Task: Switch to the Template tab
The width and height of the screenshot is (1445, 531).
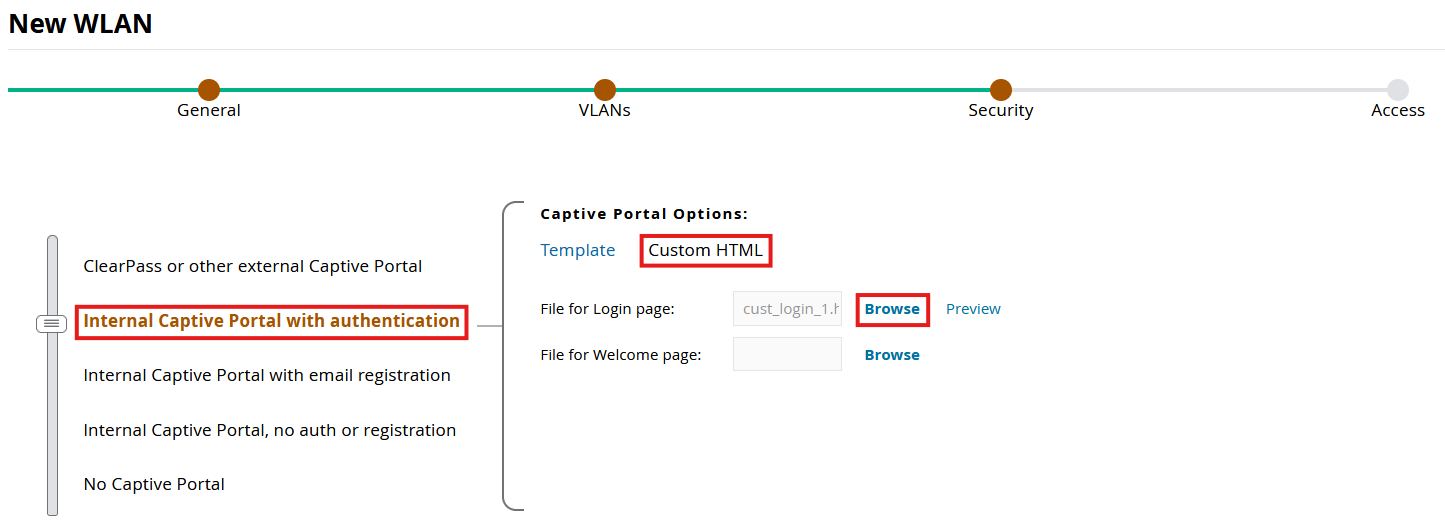Action: click(x=577, y=250)
